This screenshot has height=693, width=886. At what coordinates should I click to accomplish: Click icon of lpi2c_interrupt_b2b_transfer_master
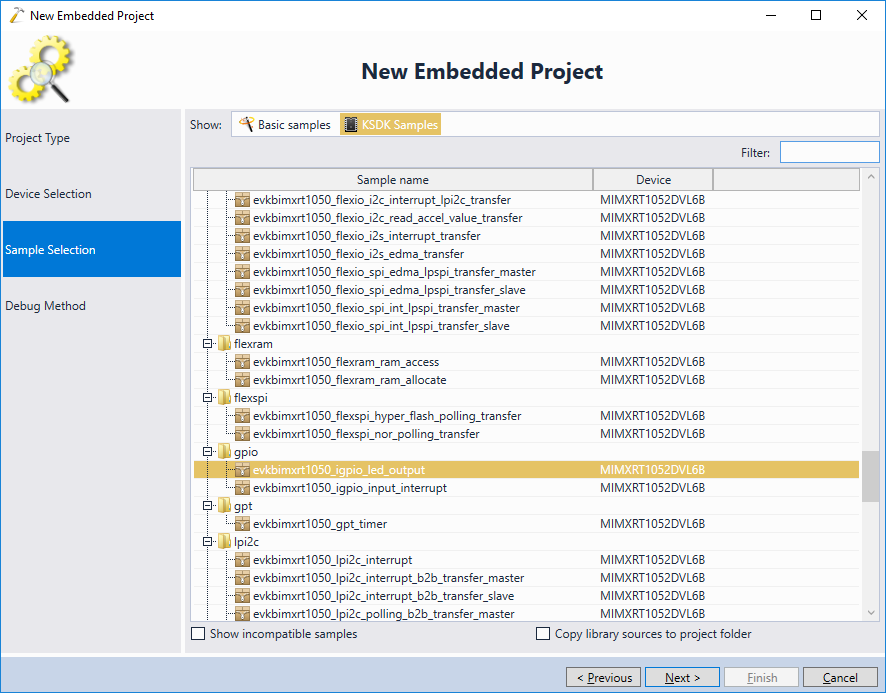tap(242, 578)
